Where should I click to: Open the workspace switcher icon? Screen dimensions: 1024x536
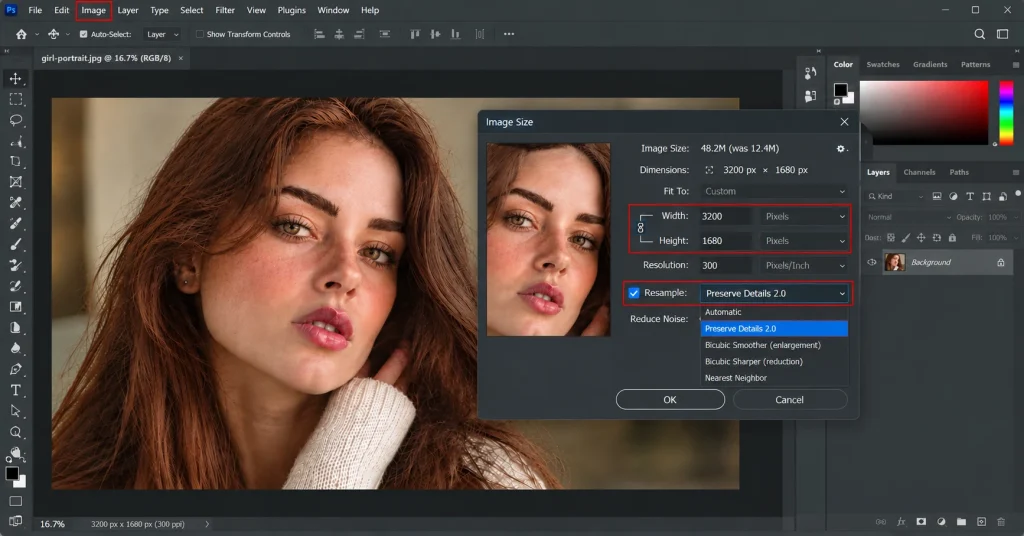(1002, 34)
